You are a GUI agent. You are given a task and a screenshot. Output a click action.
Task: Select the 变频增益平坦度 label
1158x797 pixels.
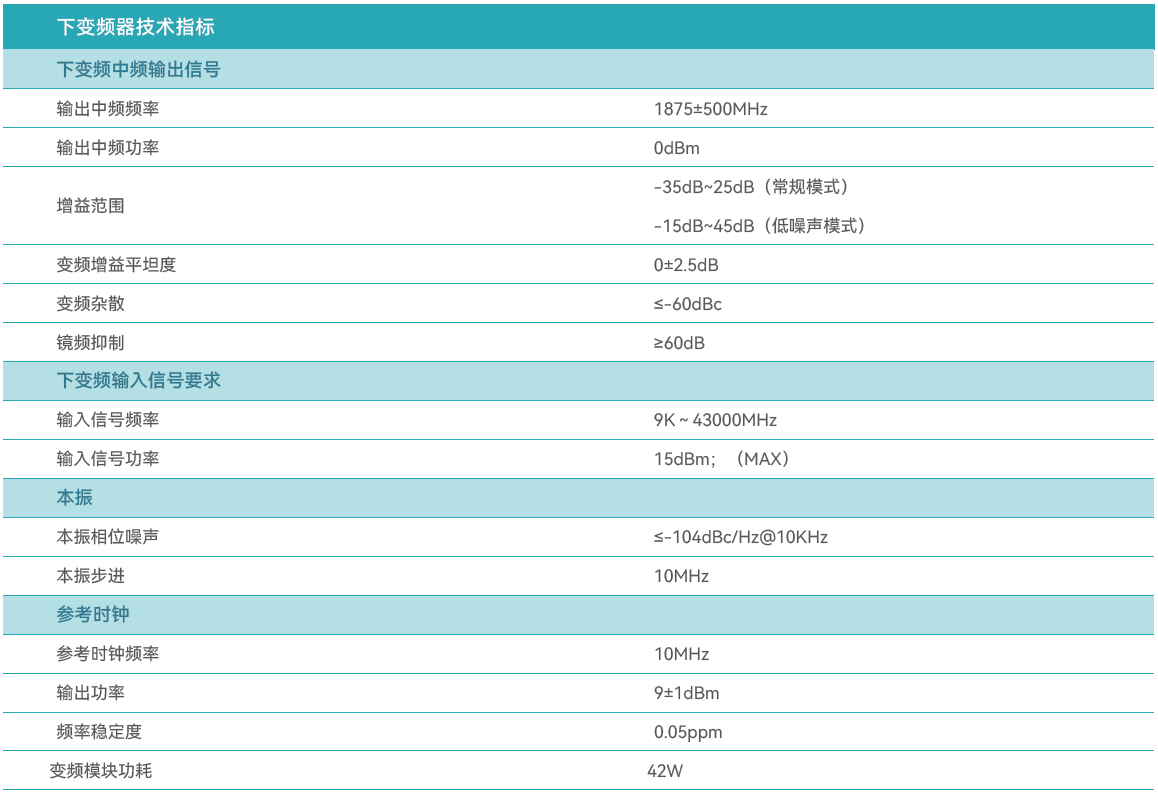[116, 265]
